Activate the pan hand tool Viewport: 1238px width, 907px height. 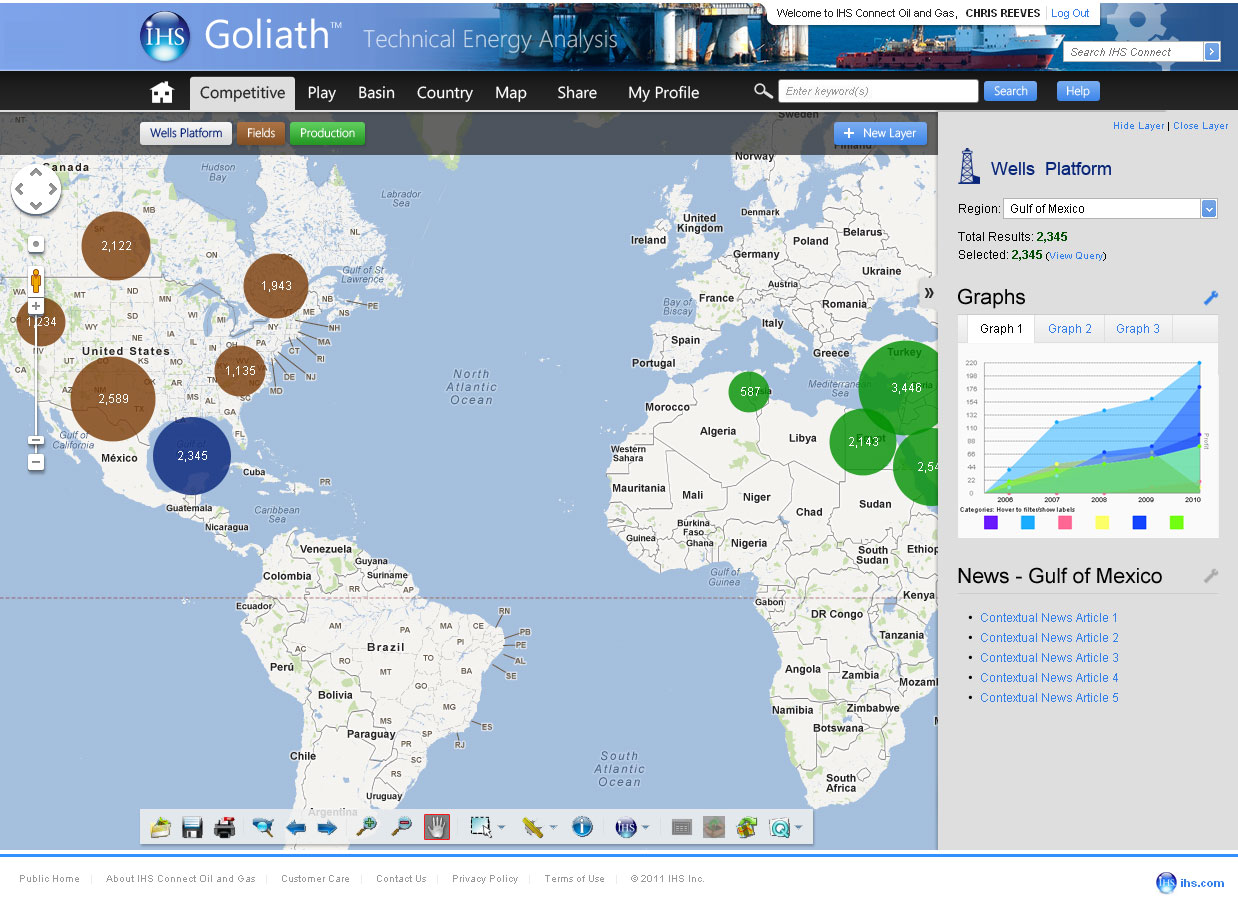pyautogui.click(x=437, y=827)
